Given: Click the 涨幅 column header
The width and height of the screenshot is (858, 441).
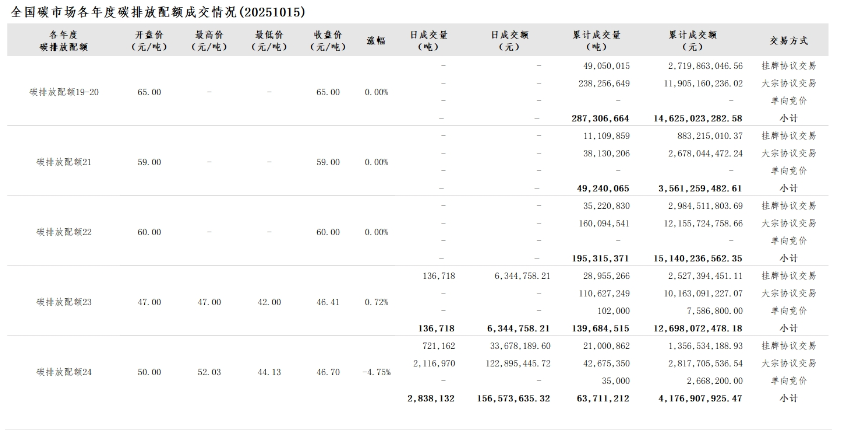Looking at the screenshot, I should 376,40.
